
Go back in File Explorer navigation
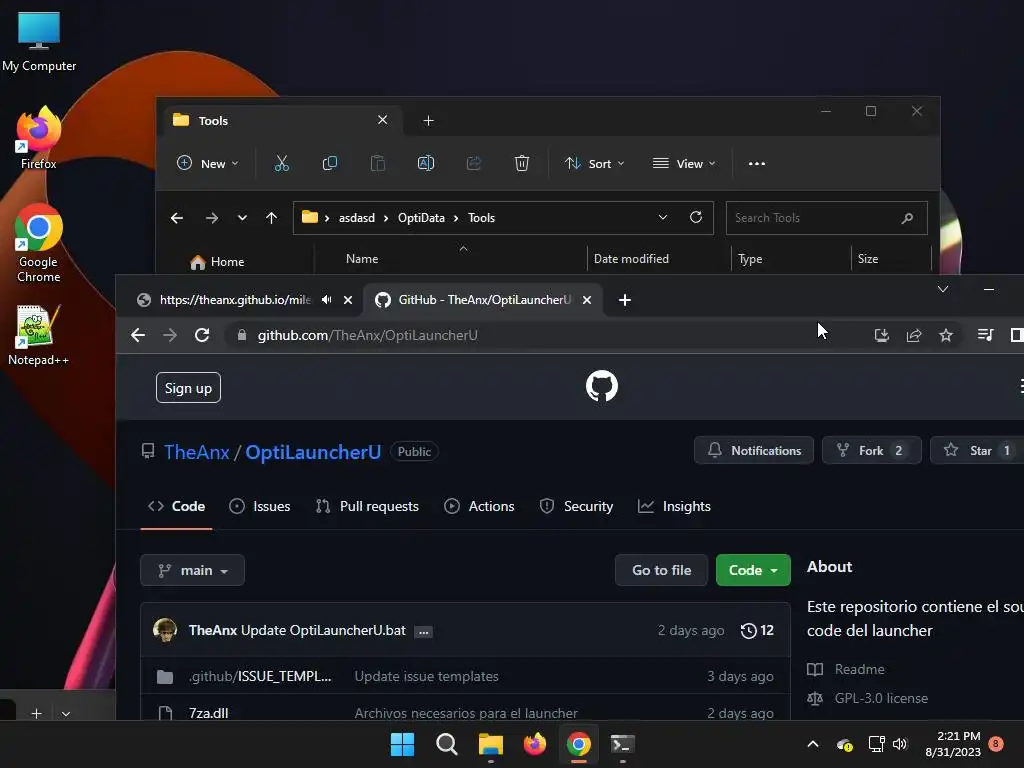177,218
